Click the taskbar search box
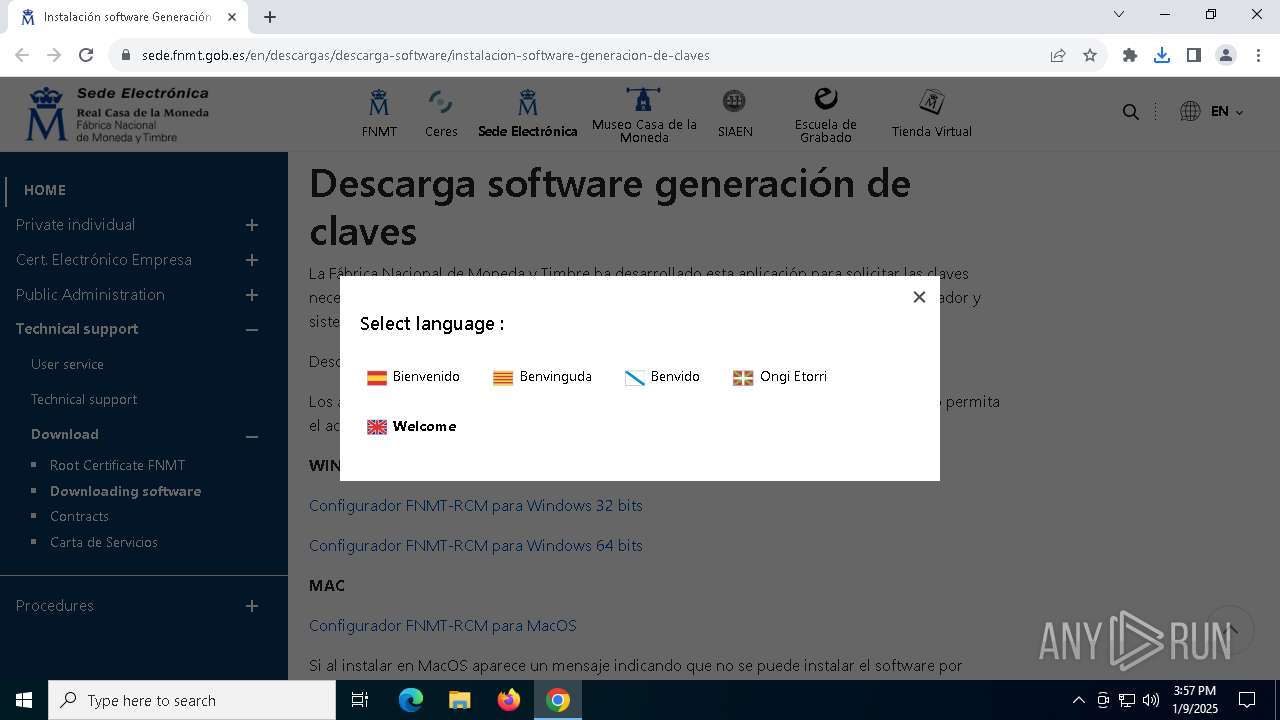1280x720 pixels. [x=192, y=700]
